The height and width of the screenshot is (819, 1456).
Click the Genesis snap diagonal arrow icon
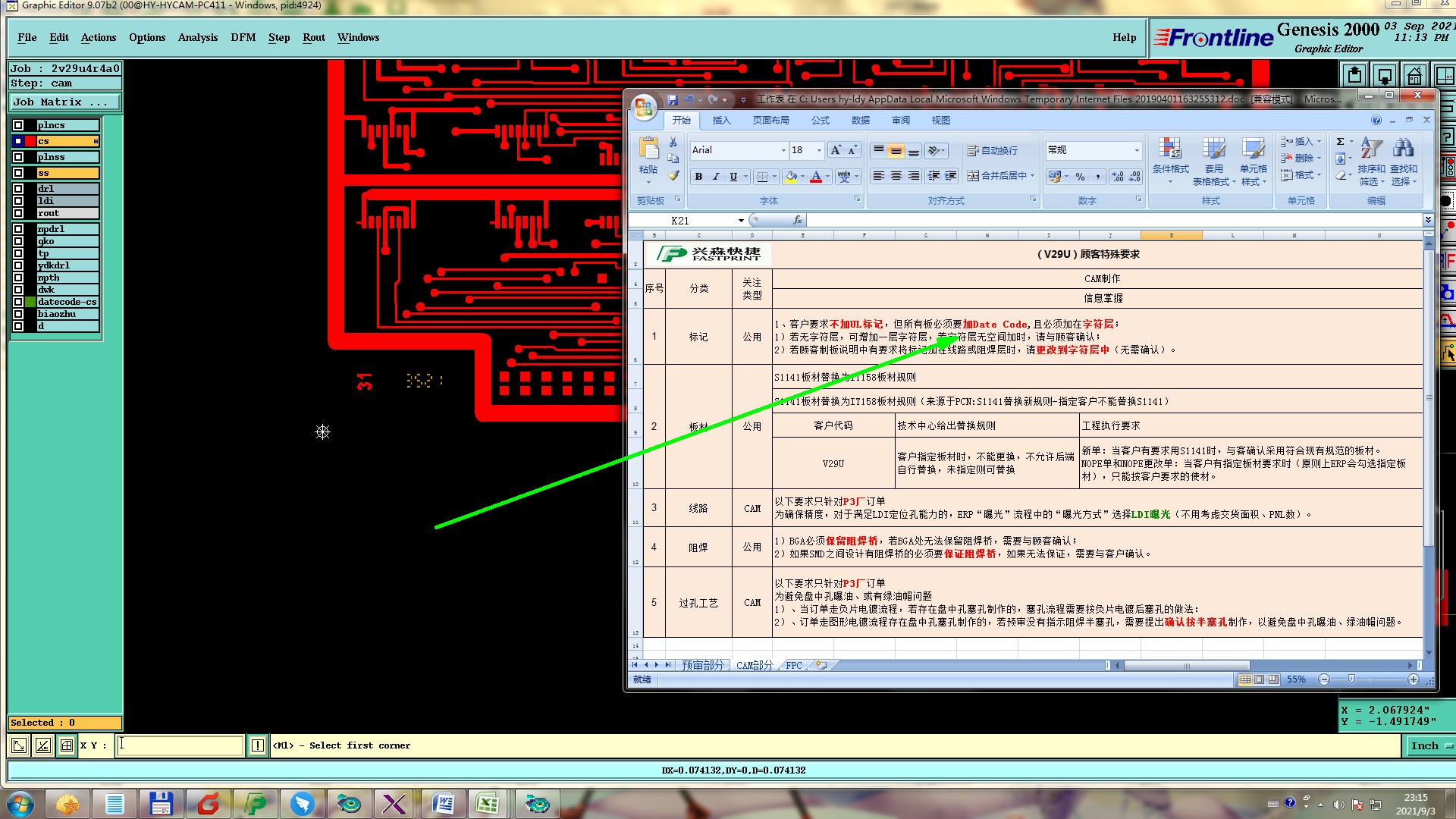point(20,745)
